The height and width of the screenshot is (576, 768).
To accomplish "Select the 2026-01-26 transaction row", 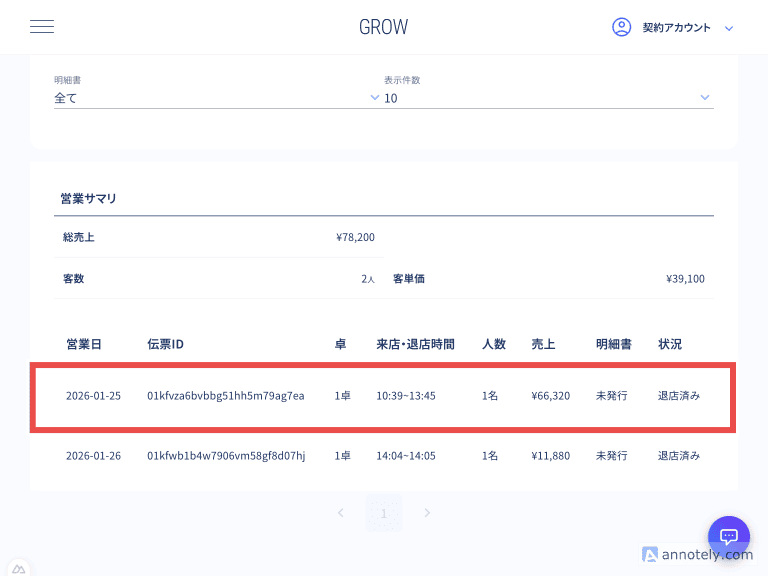I will click(x=384, y=456).
